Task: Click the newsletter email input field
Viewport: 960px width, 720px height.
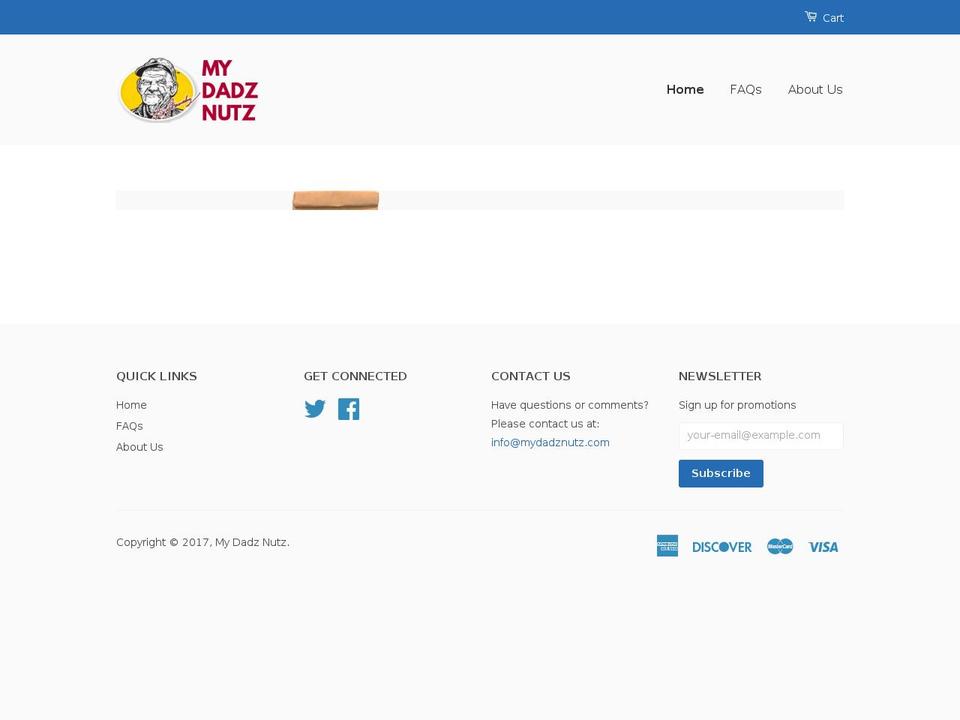Action: pyautogui.click(x=761, y=435)
